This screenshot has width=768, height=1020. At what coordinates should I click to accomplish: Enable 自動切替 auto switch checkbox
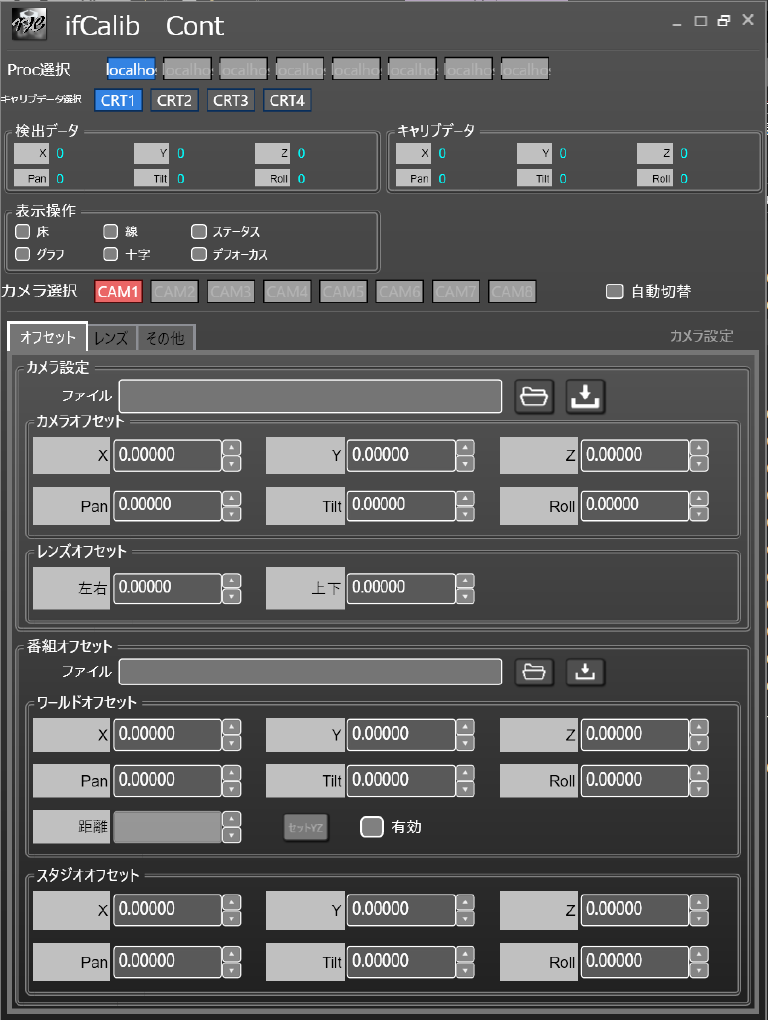coord(615,292)
